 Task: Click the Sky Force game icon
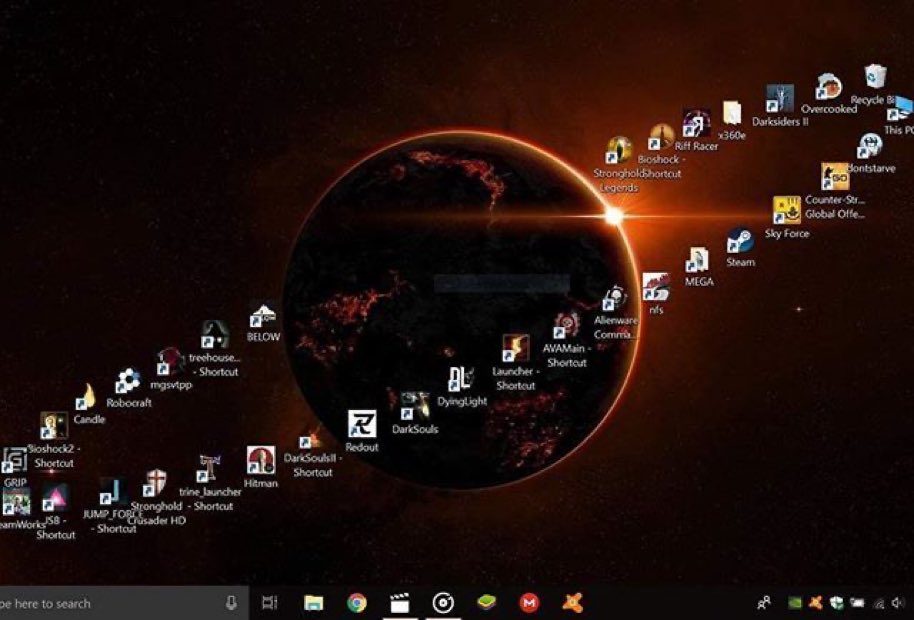[x=786, y=210]
